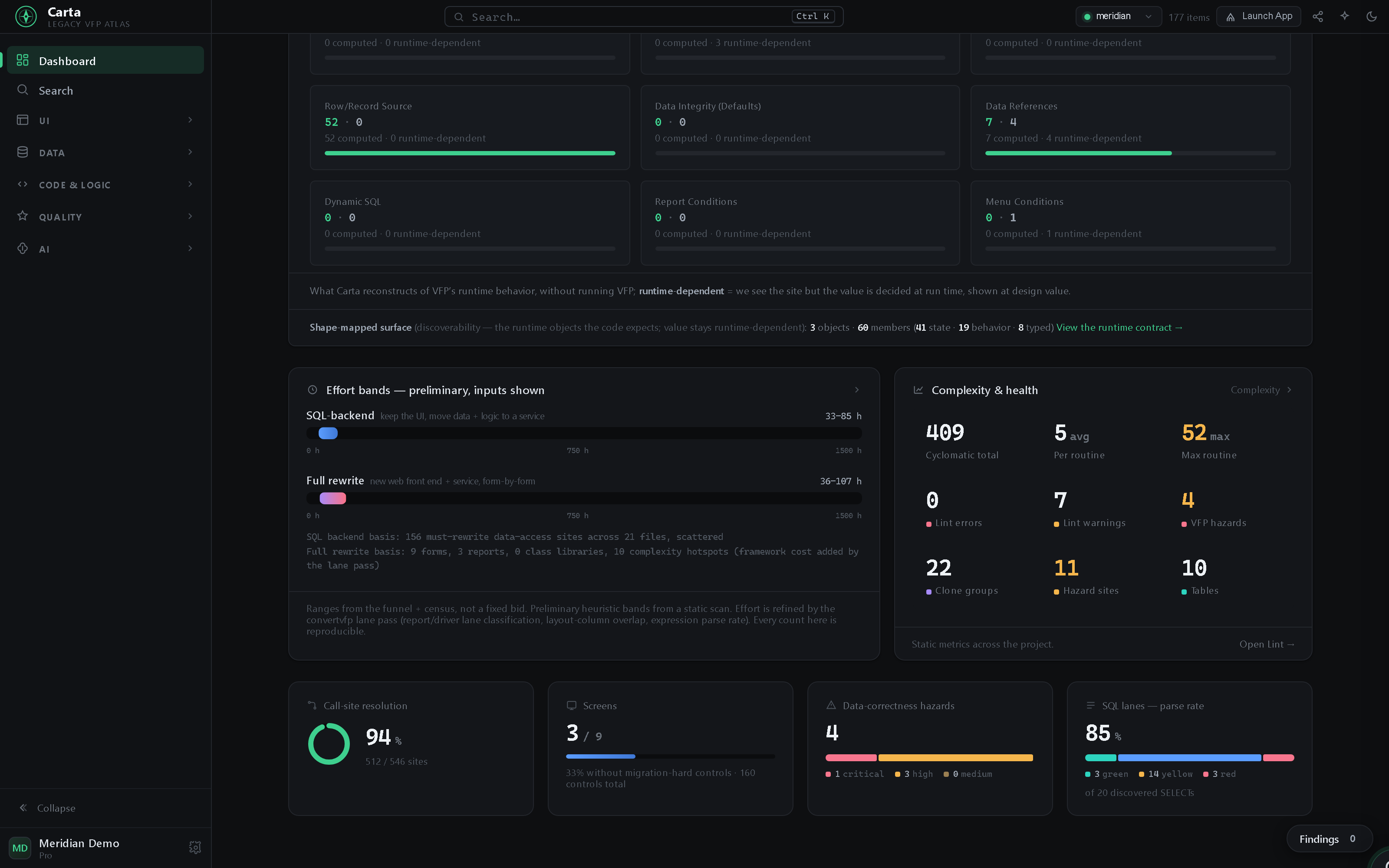
Task: Click the Menu Conditions card
Action: 1130,223
